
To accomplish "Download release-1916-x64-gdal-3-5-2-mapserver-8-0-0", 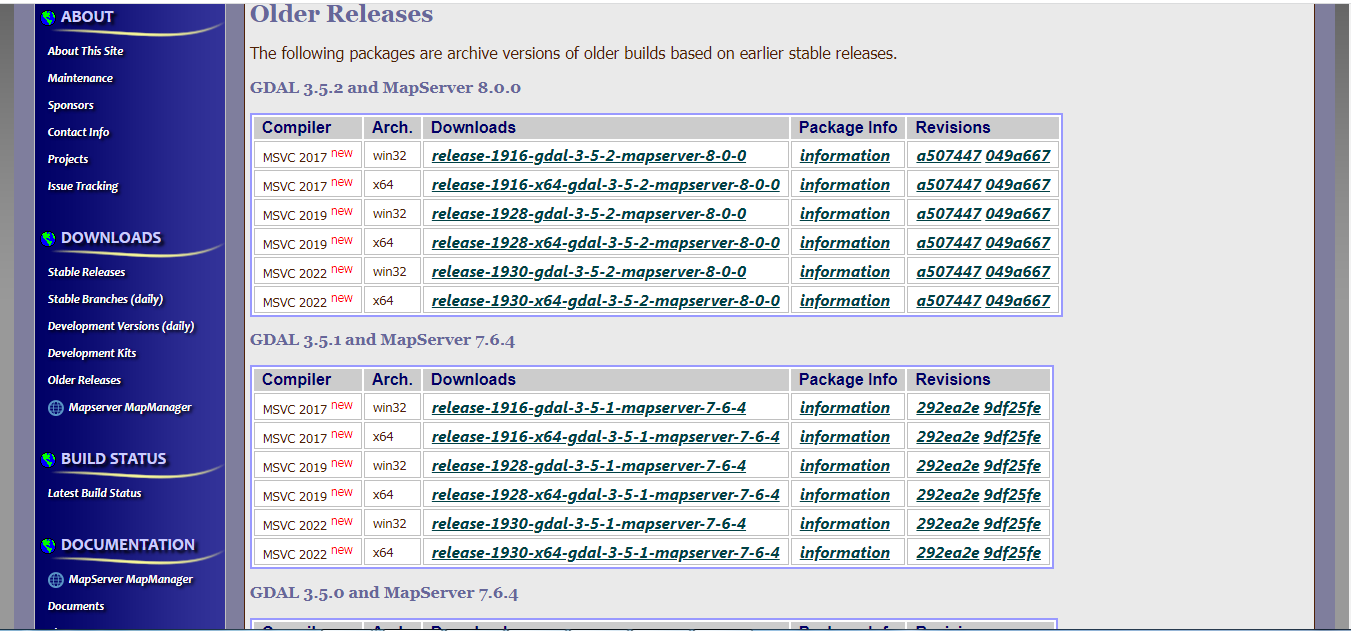I will pyautogui.click(x=606, y=185).
